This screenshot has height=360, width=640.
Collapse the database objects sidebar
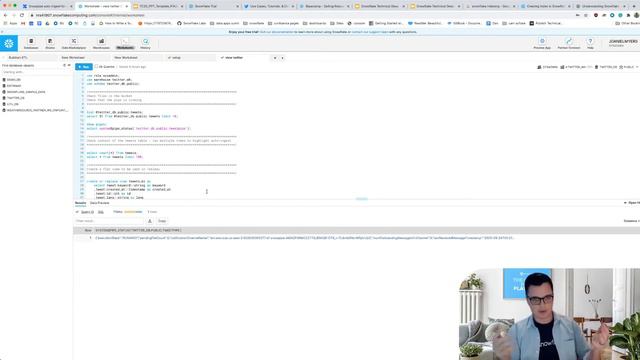[69, 65]
